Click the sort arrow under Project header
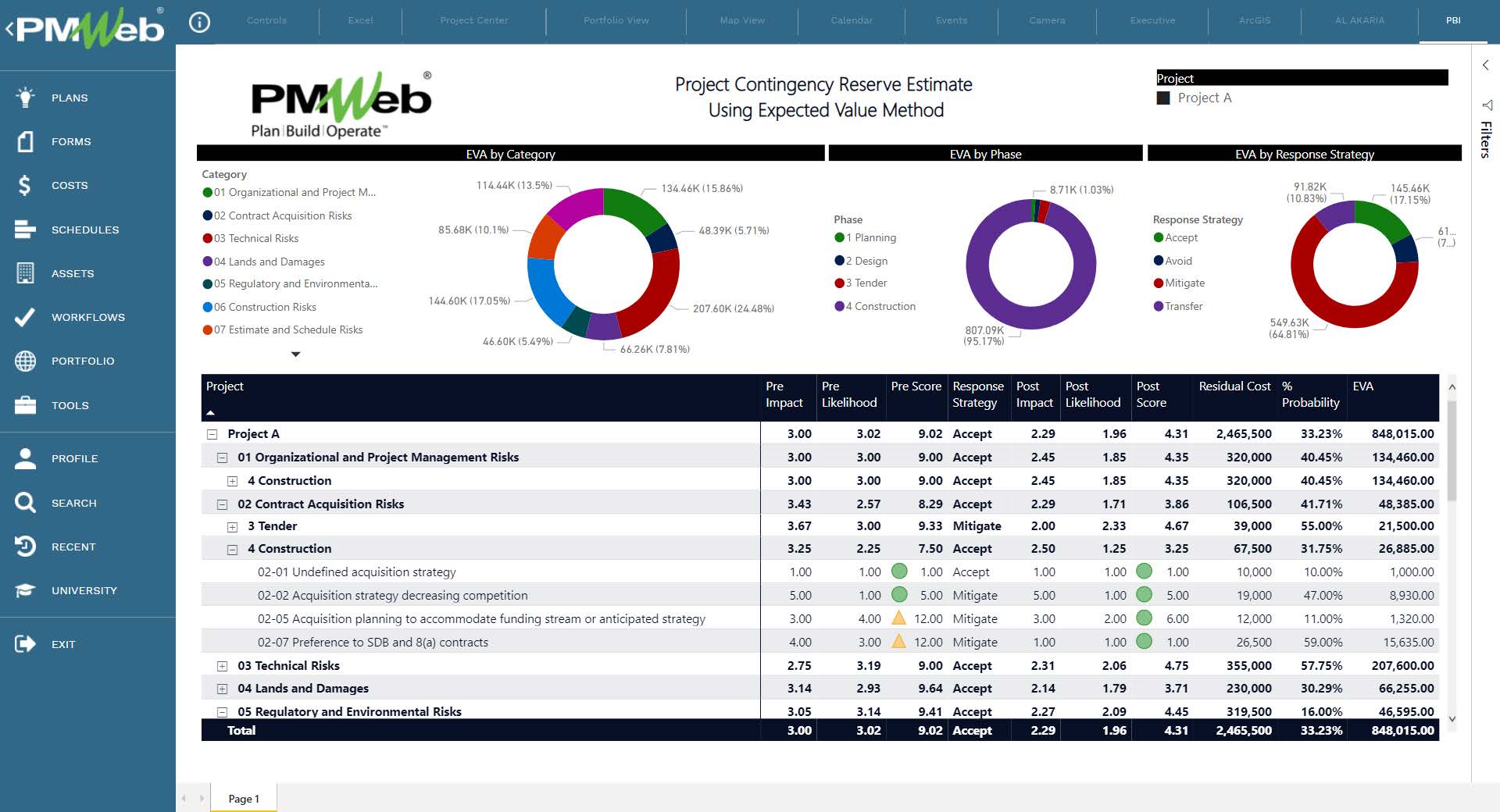1500x812 pixels. (x=210, y=412)
